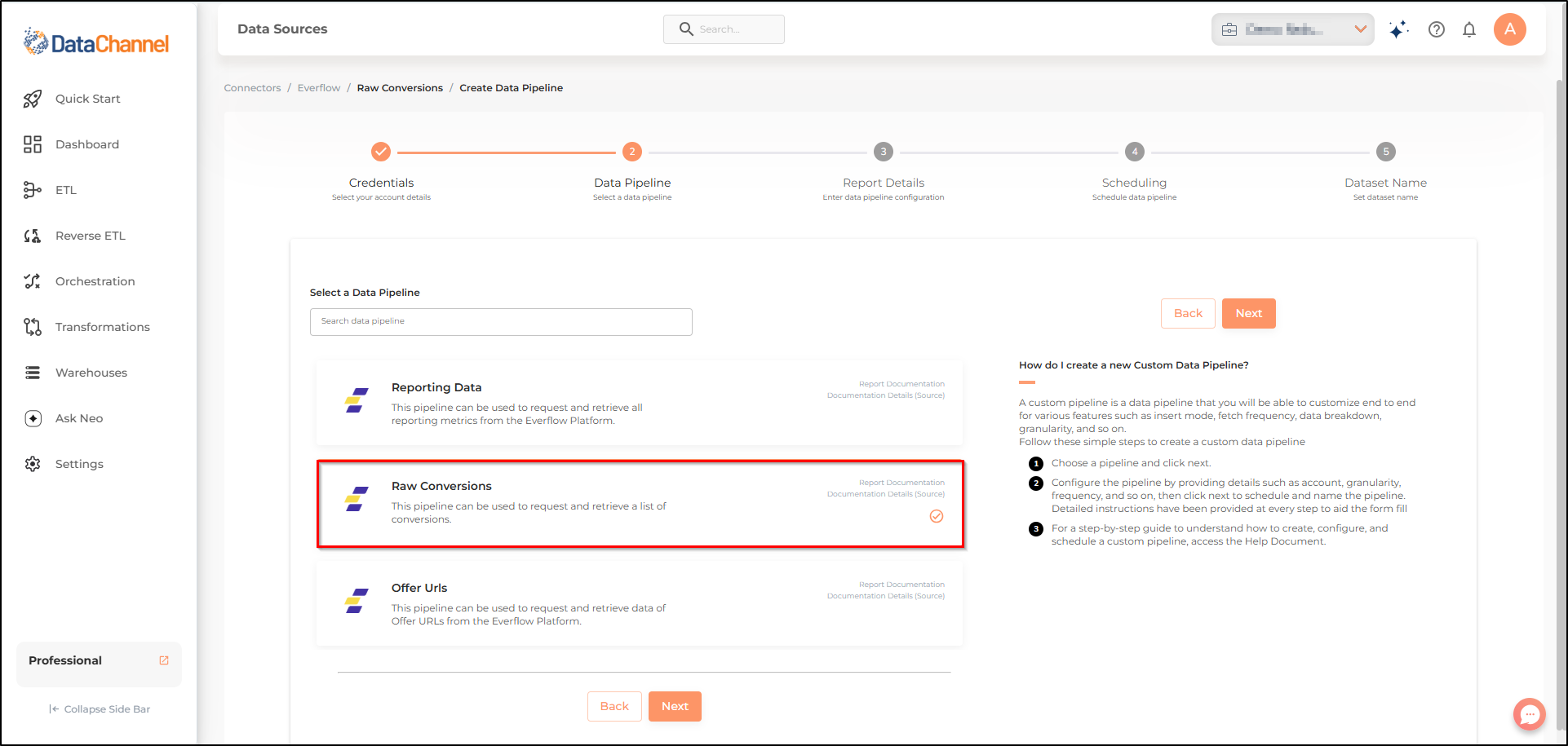Go to Transformations menu item
This screenshot has height=746, width=1568.
[103, 327]
